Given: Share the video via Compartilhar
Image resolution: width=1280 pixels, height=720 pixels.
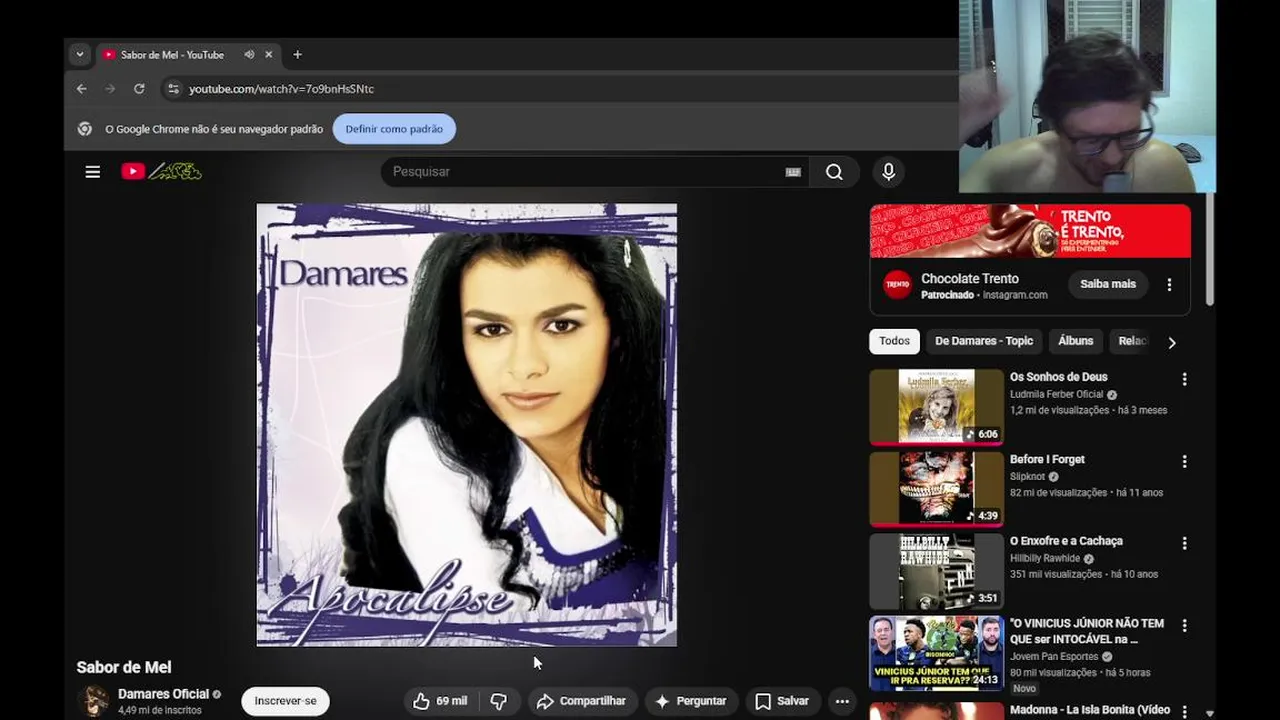Looking at the screenshot, I should 582,701.
